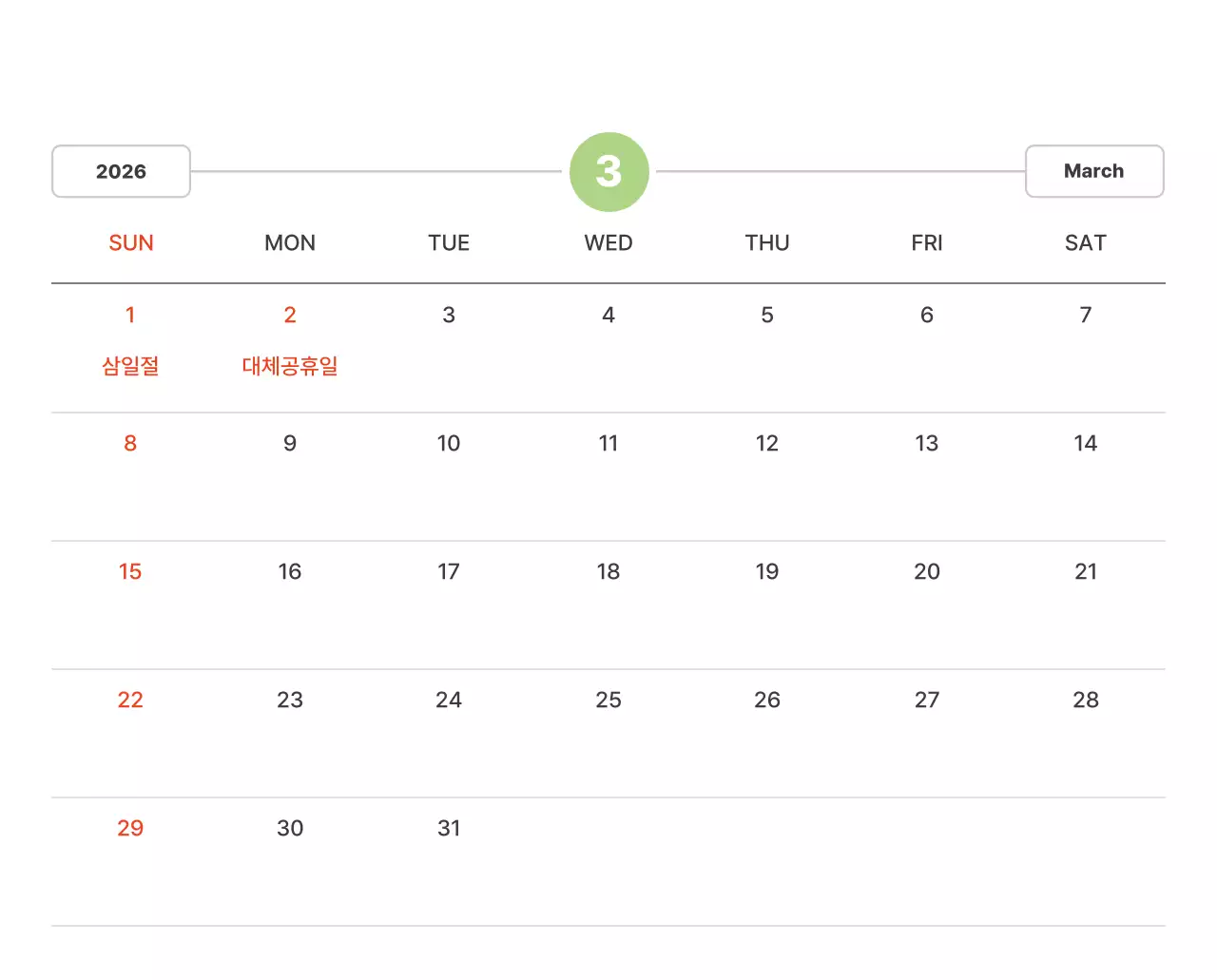This screenshot has width=1217, height=980.
Task: Open the 2026 year selector
Action: (121, 172)
